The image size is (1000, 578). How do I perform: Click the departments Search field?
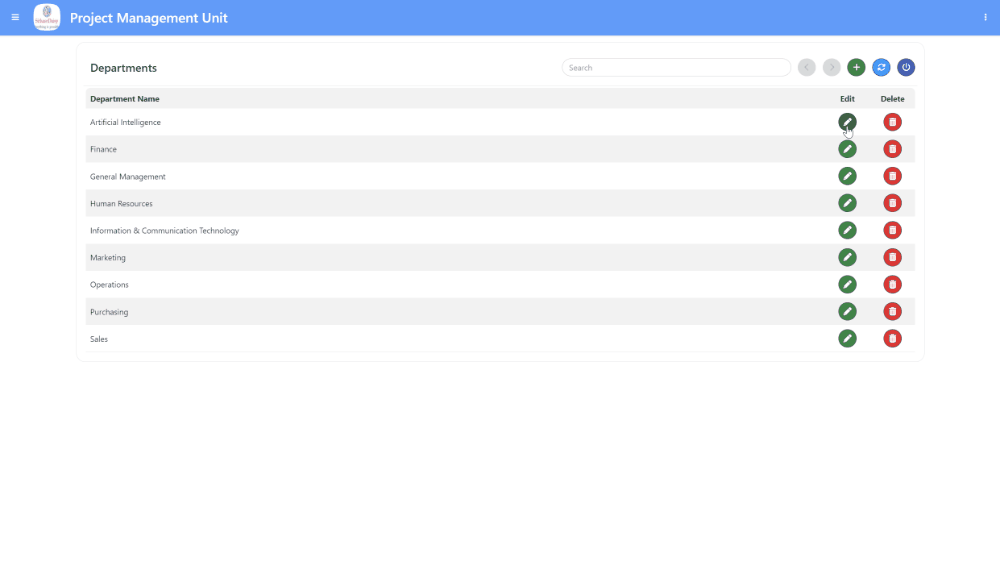click(x=676, y=68)
